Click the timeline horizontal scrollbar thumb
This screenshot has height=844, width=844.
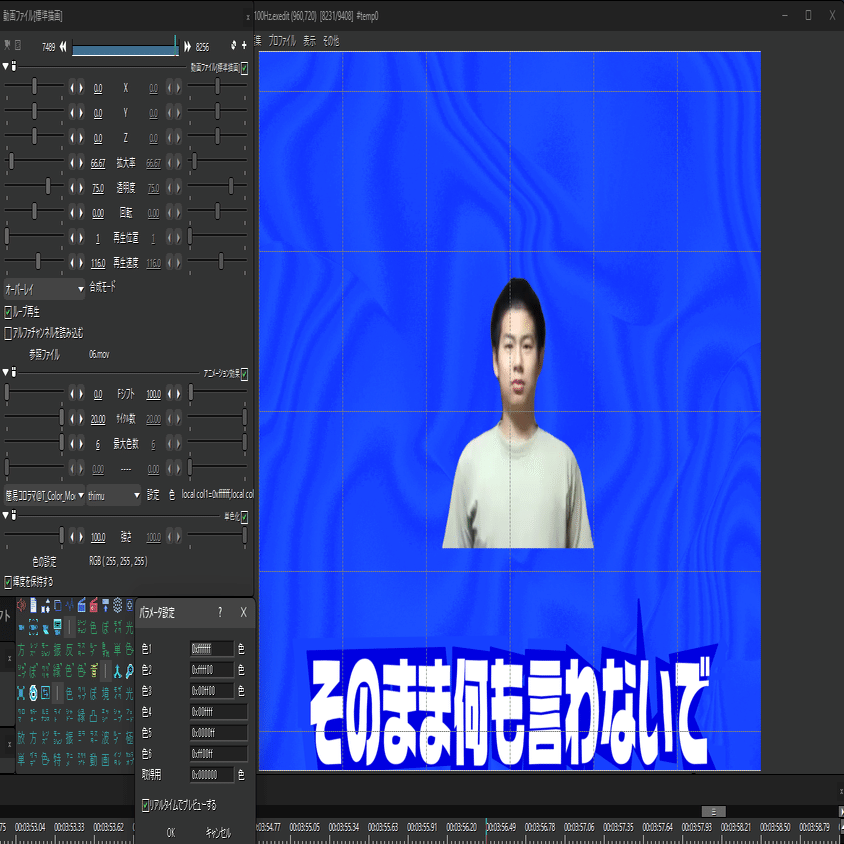click(x=713, y=811)
